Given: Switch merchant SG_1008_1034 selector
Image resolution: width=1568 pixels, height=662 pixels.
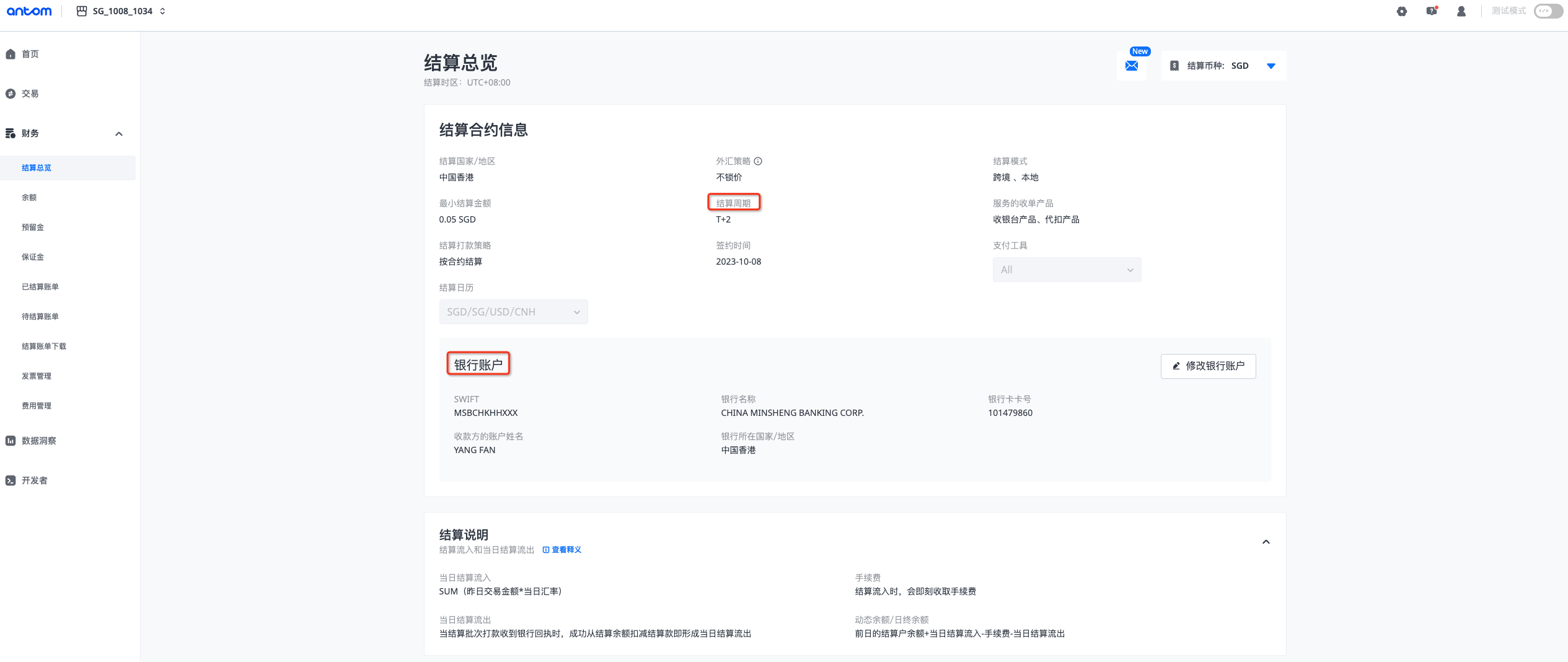Looking at the screenshot, I should pyautogui.click(x=122, y=11).
